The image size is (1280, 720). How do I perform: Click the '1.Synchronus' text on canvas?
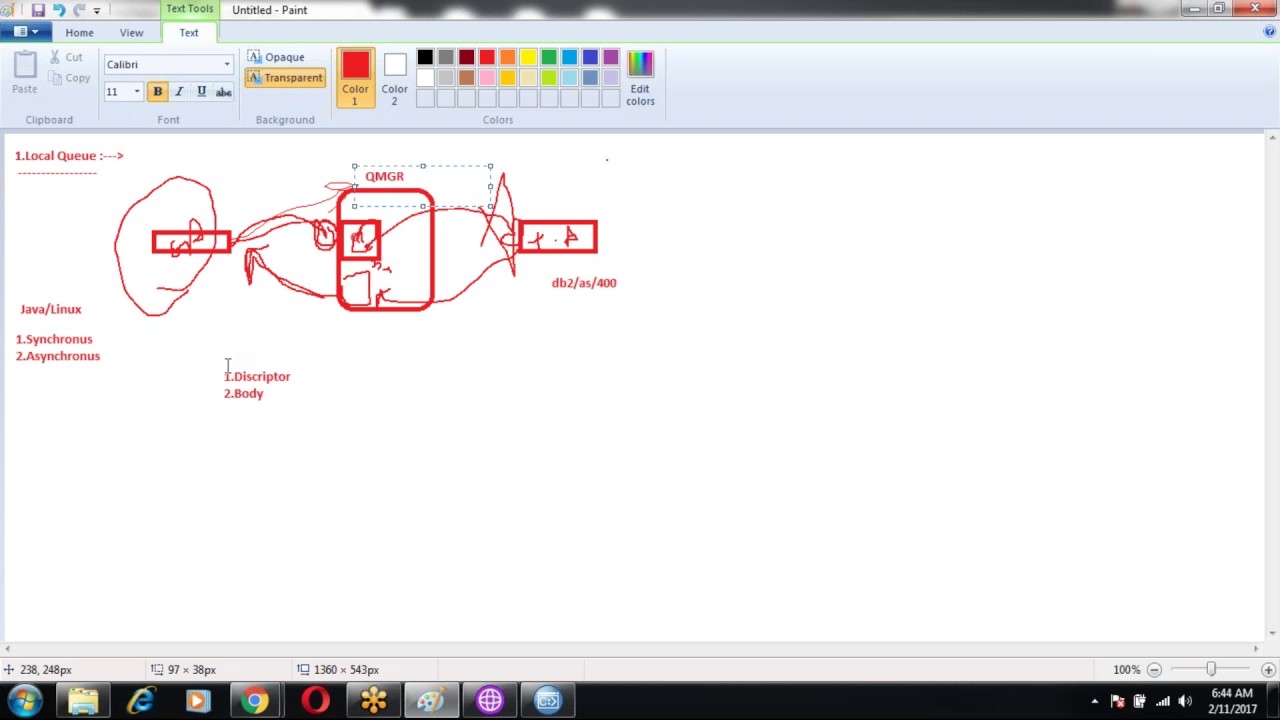pyautogui.click(x=54, y=339)
